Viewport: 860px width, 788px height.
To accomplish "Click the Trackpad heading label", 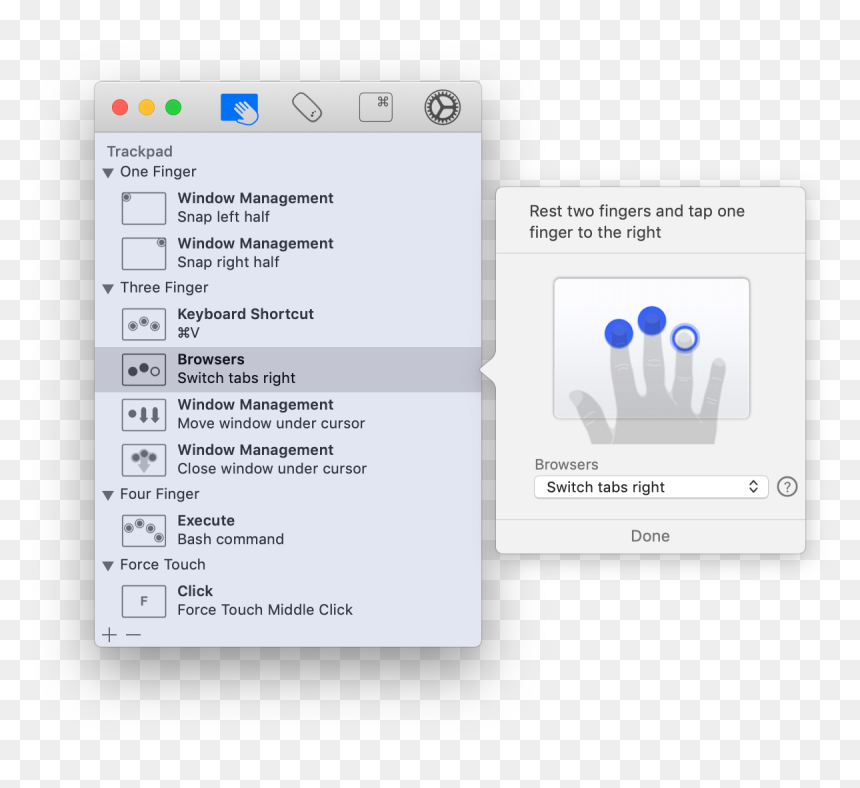I will pyautogui.click(x=139, y=151).
